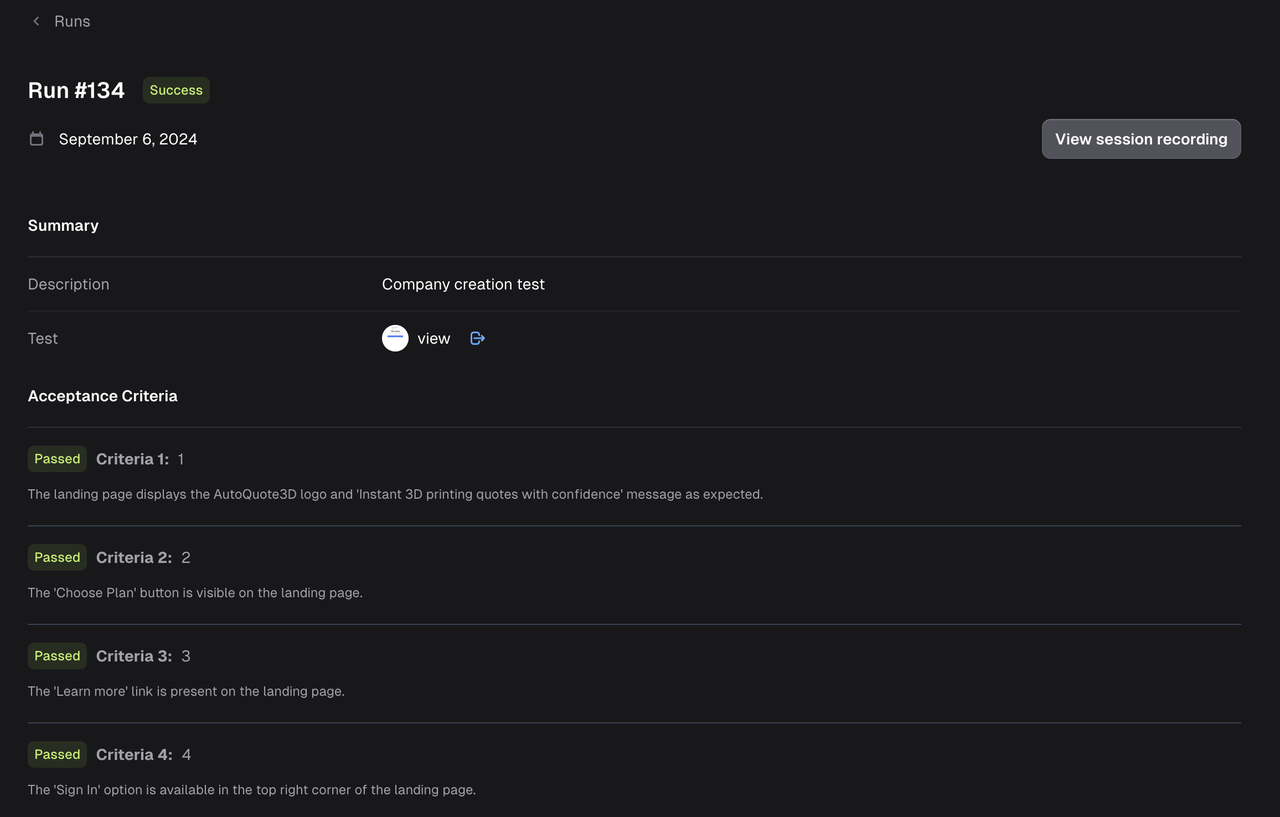Click the Success status badge
Image resolution: width=1280 pixels, height=817 pixels.
(175, 90)
